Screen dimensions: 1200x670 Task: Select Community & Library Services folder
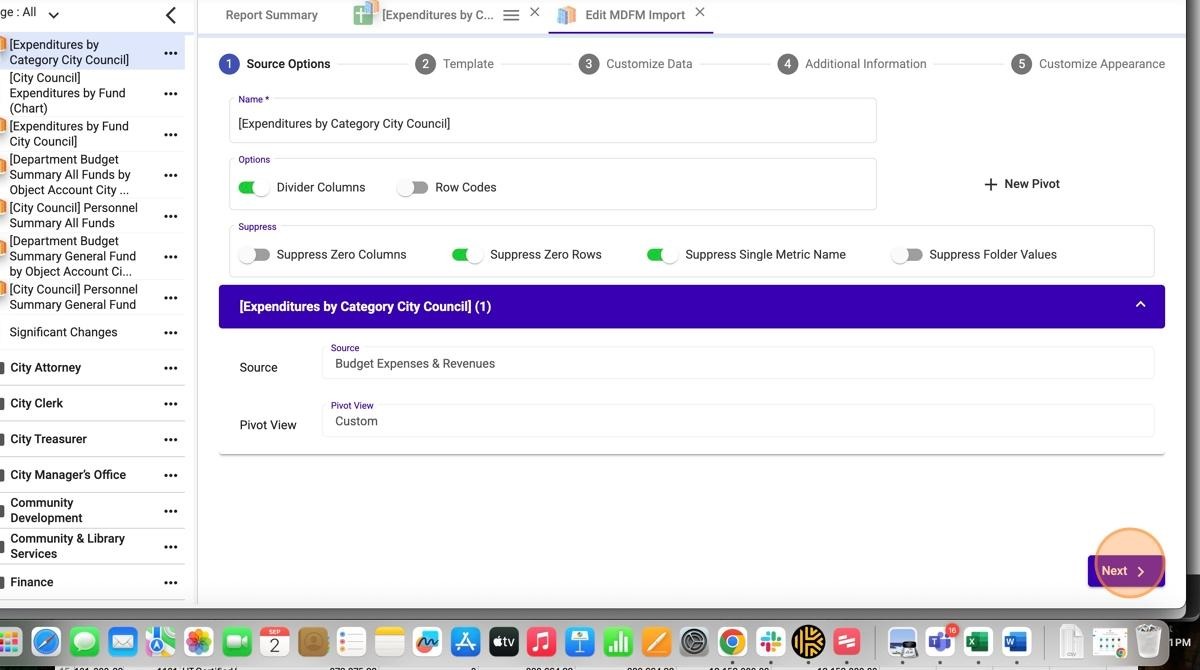point(67,546)
